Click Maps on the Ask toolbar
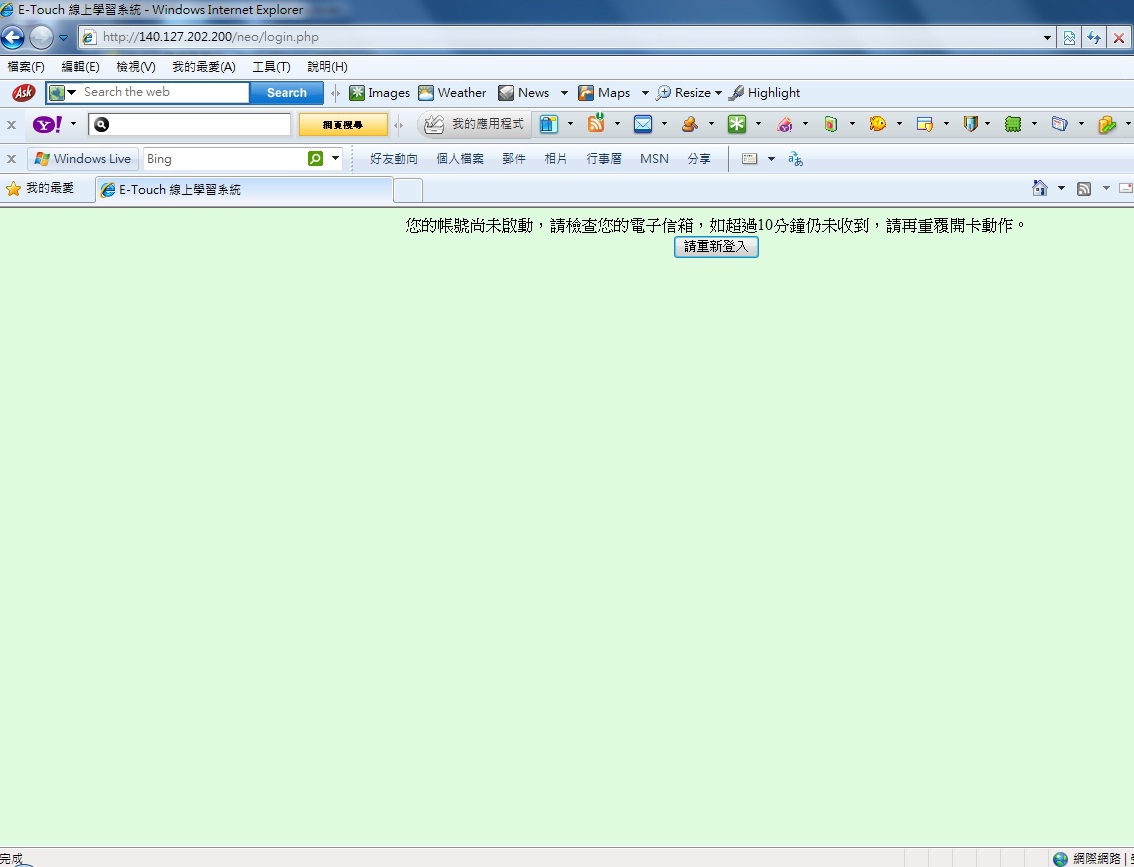Image resolution: width=1134 pixels, height=867 pixels. (x=604, y=93)
